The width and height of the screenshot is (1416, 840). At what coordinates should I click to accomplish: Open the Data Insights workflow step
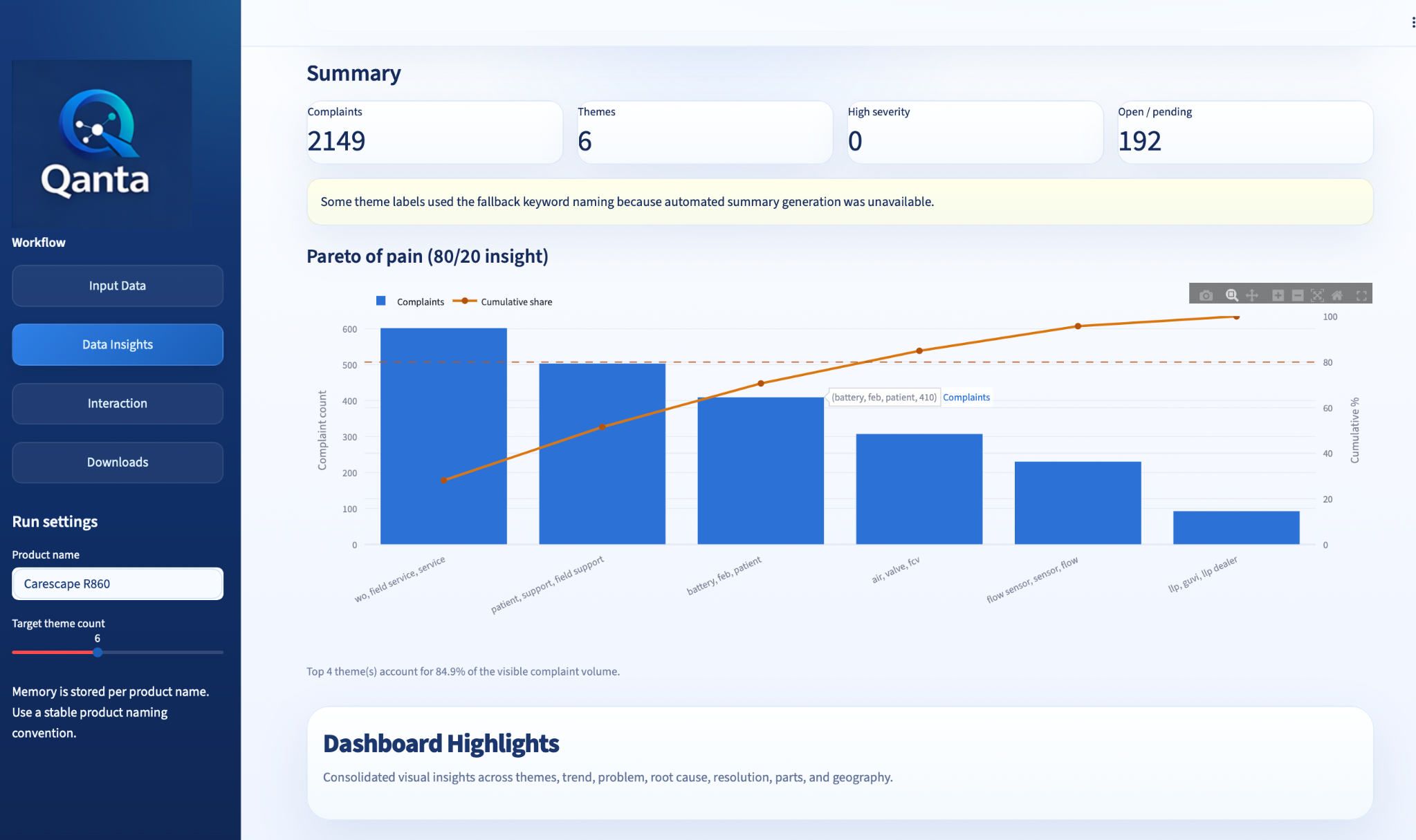118,344
